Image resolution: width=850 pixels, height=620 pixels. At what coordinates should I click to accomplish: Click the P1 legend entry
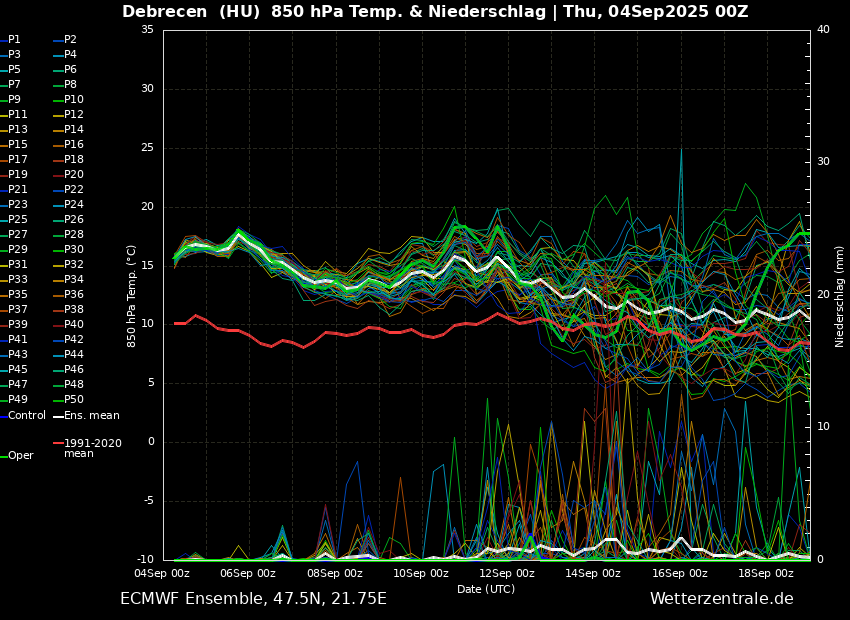tap(14, 40)
